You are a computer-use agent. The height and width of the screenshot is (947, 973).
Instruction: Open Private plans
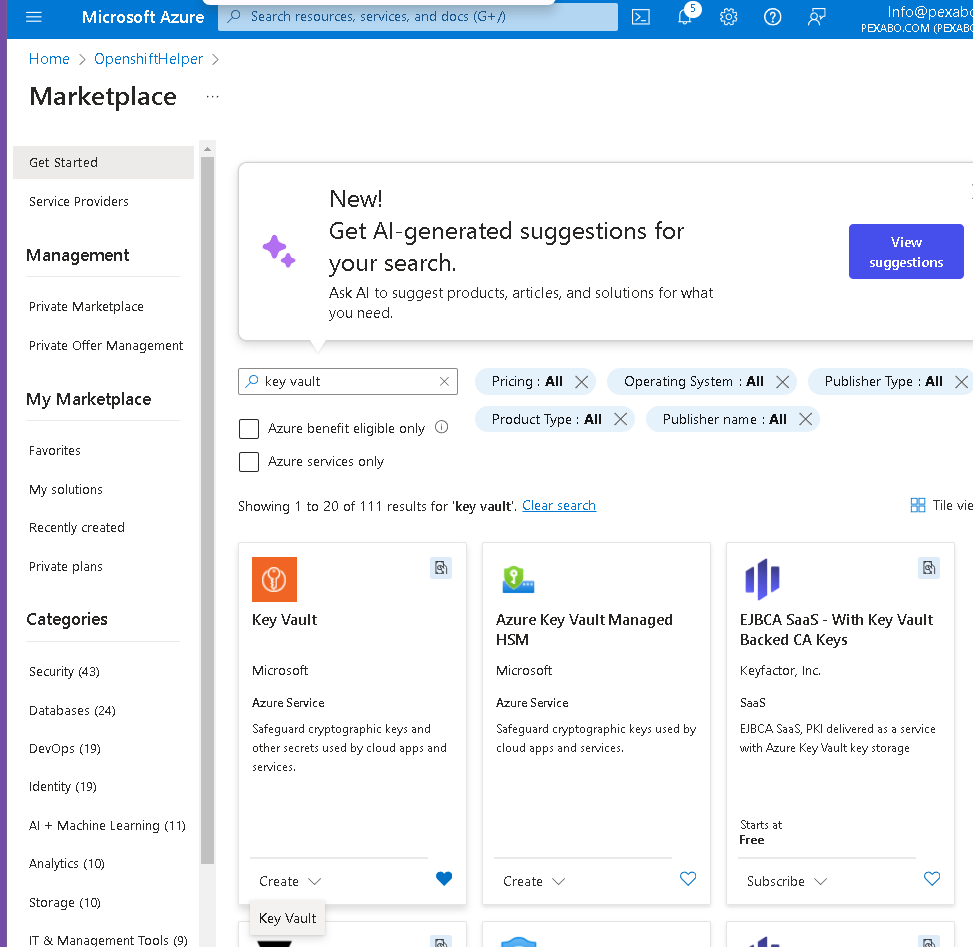click(66, 567)
